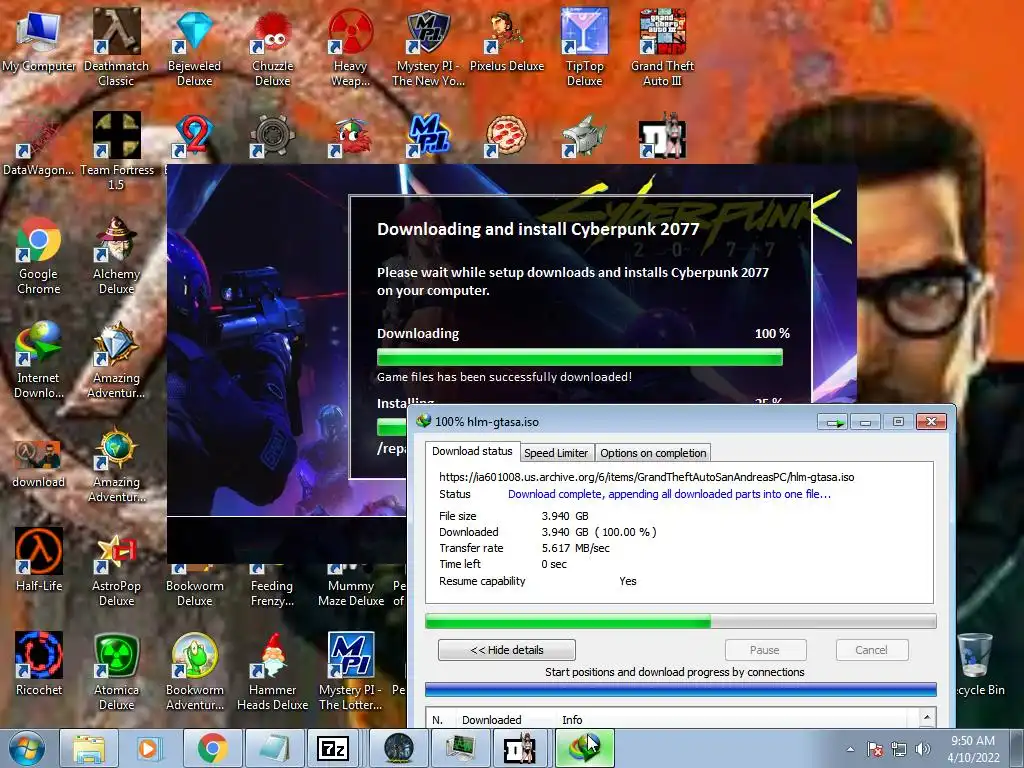Open Chrome from the taskbar
This screenshot has height=768, width=1024.
[x=212, y=748]
